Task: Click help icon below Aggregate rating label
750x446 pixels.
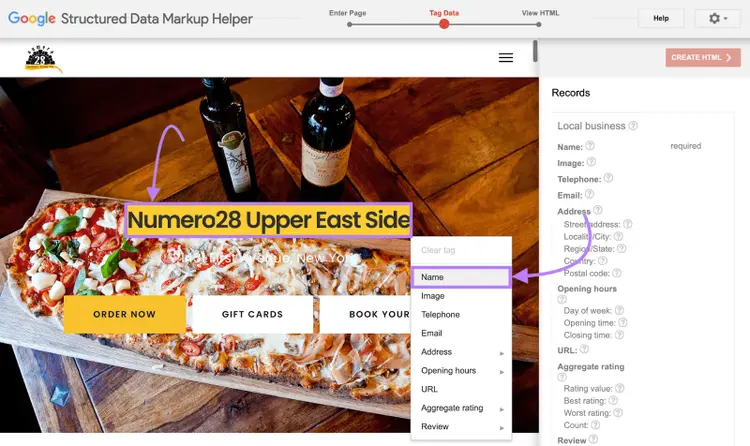Action: click(562, 377)
